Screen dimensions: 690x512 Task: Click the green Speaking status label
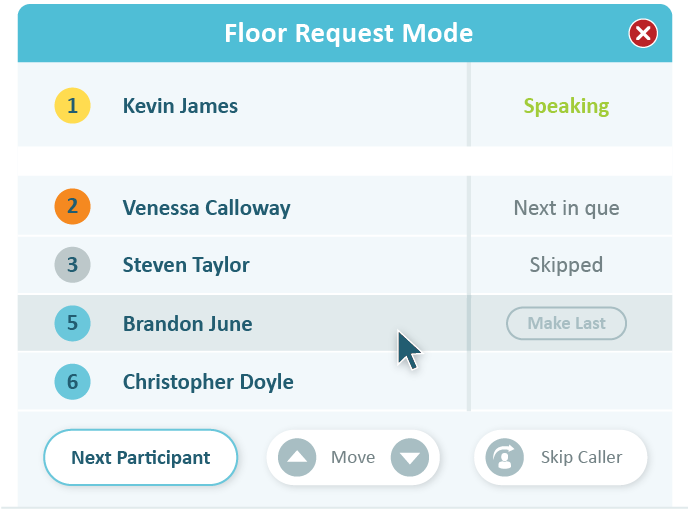click(566, 106)
